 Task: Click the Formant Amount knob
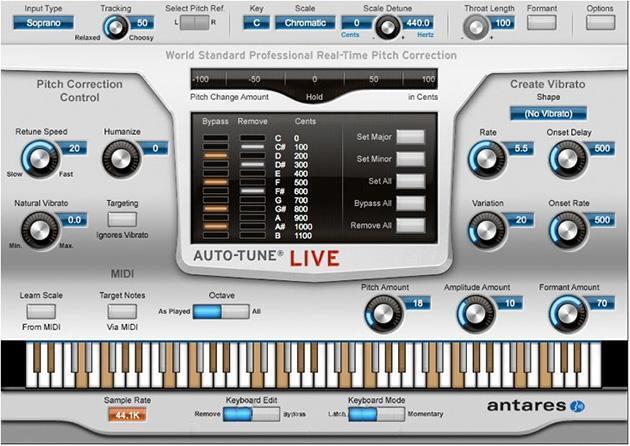coord(567,314)
